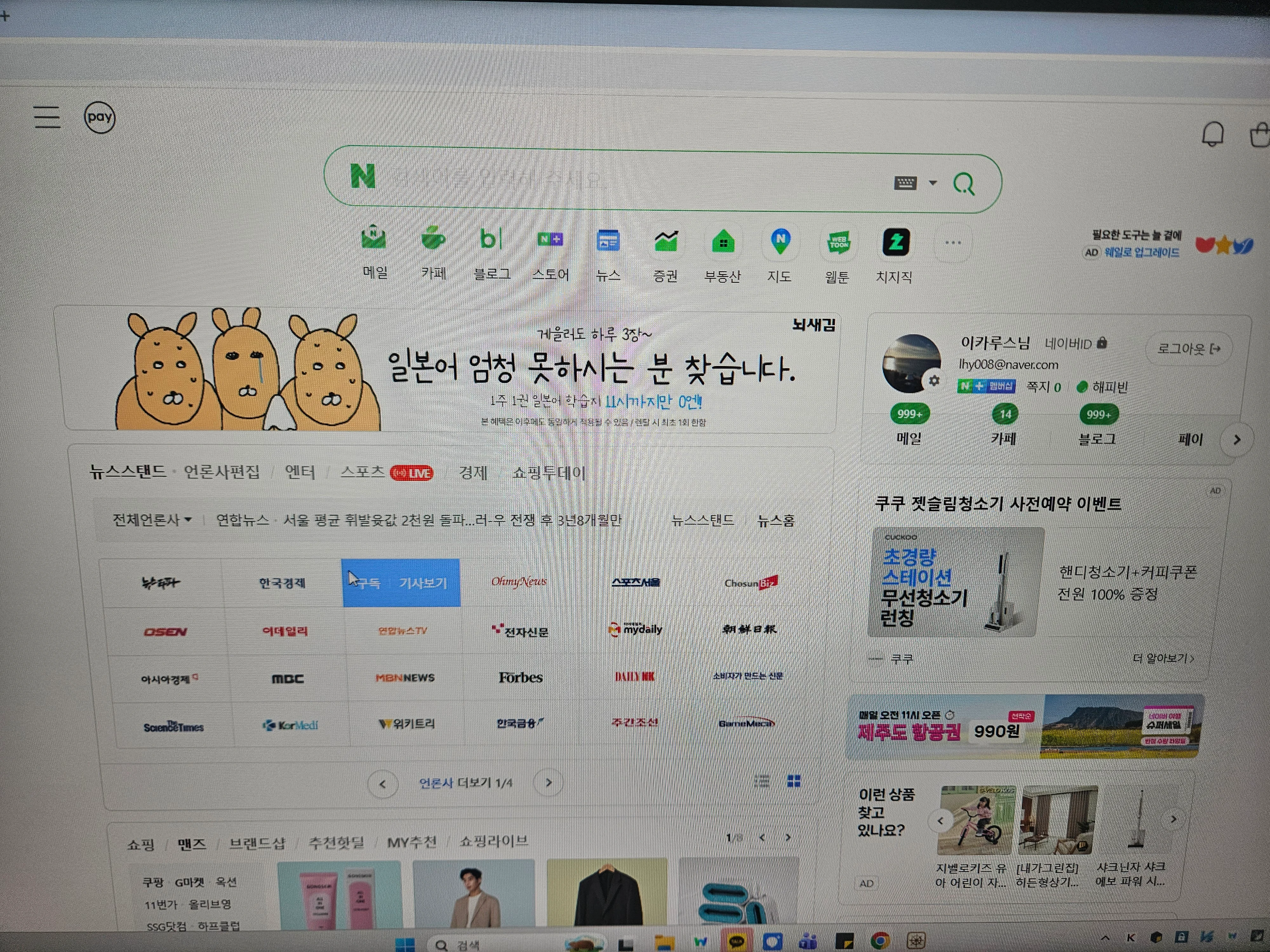
Task: Switch to the 쇼핑투데이 tab
Action: [549, 473]
